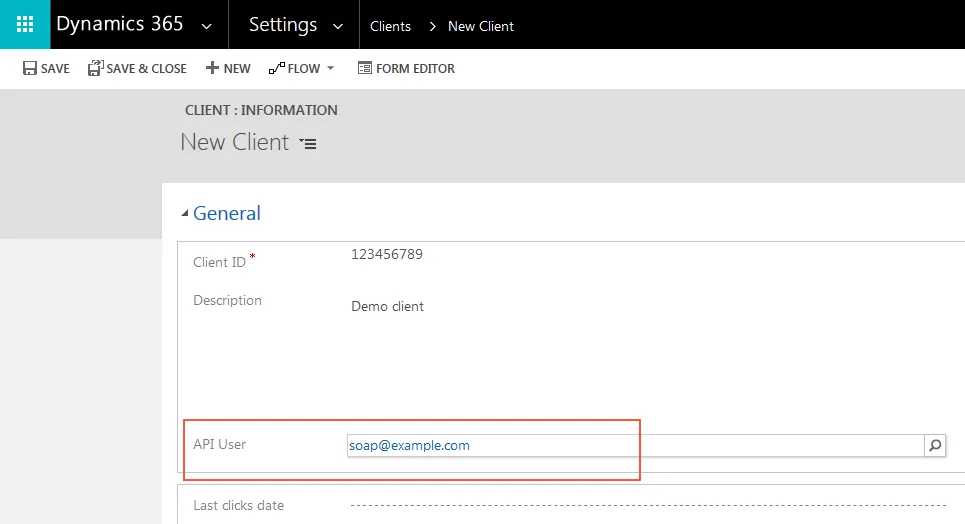
Task: Select New Client in the breadcrumb
Action: tap(481, 26)
